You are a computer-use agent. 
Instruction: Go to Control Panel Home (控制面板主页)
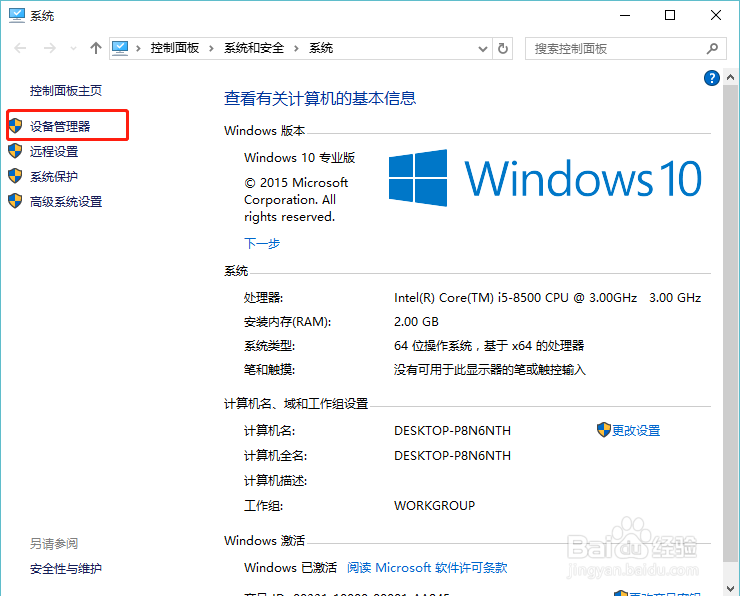(66, 91)
